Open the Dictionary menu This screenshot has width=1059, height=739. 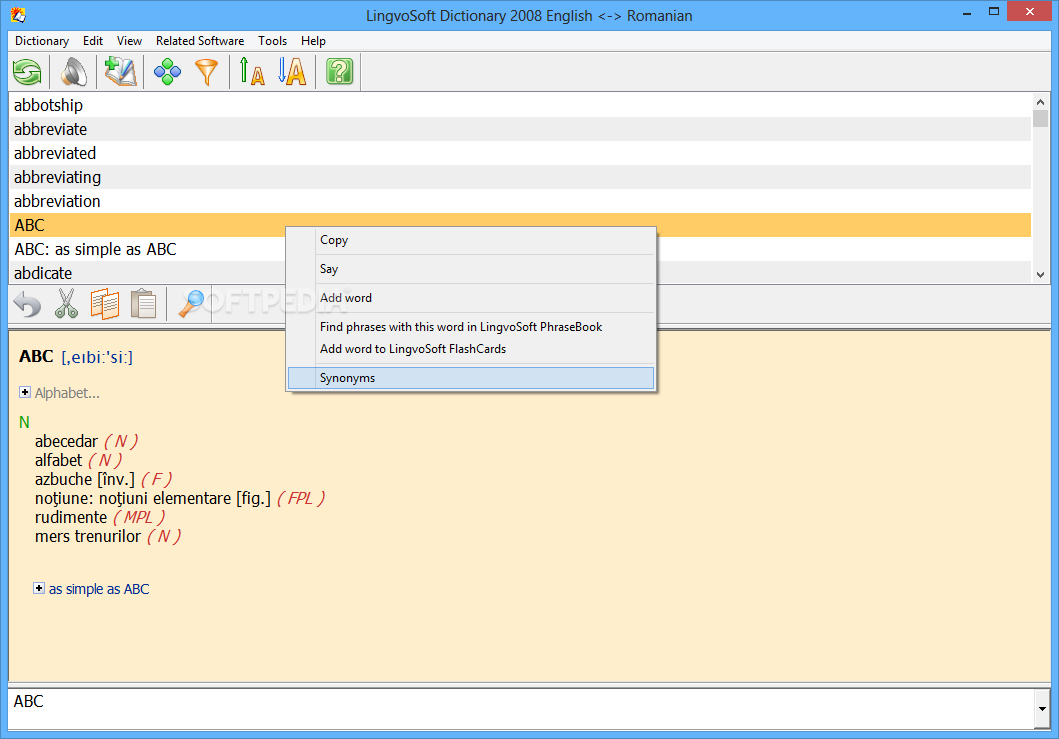42,41
